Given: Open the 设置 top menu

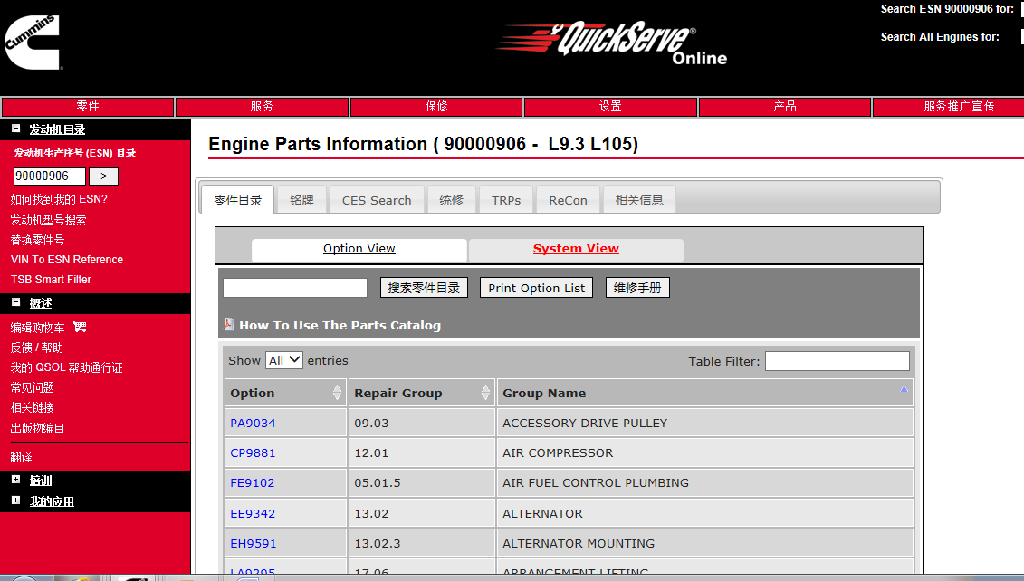Looking at the screenshot, I should coord(611,106).
